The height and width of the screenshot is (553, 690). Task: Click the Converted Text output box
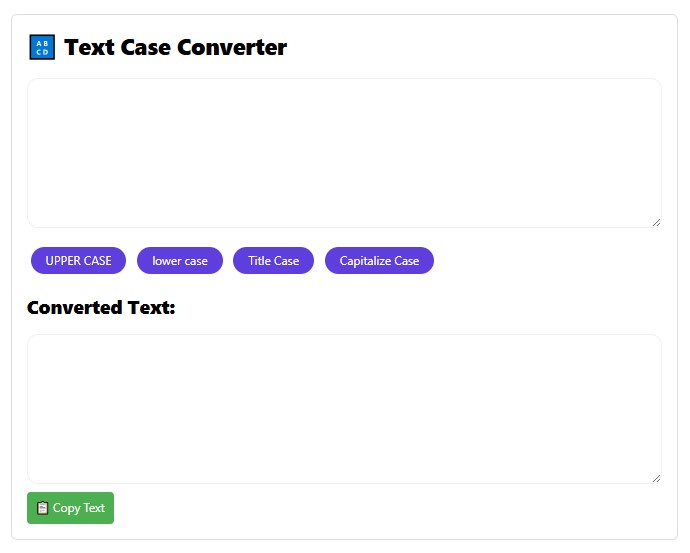[344, 409]
